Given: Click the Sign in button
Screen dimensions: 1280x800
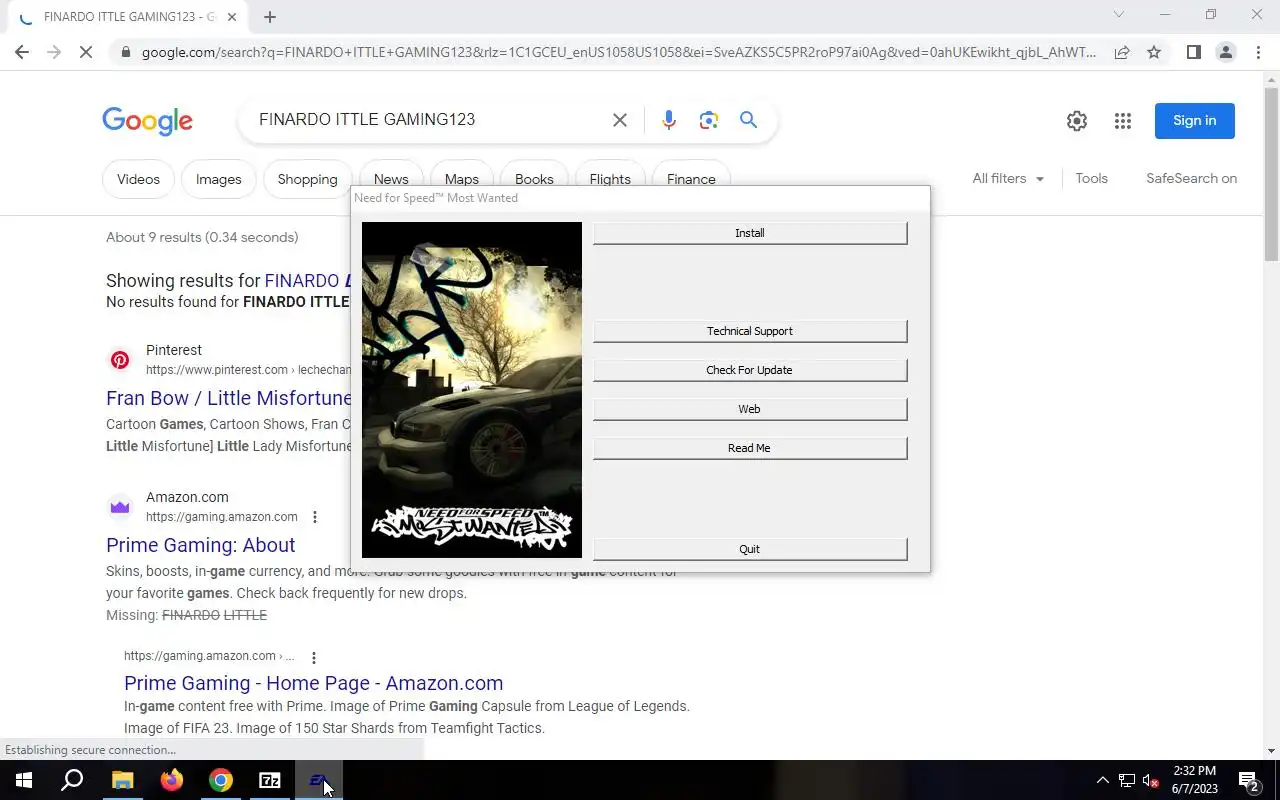Looking at the screenshot, I should pos(1195,120).
